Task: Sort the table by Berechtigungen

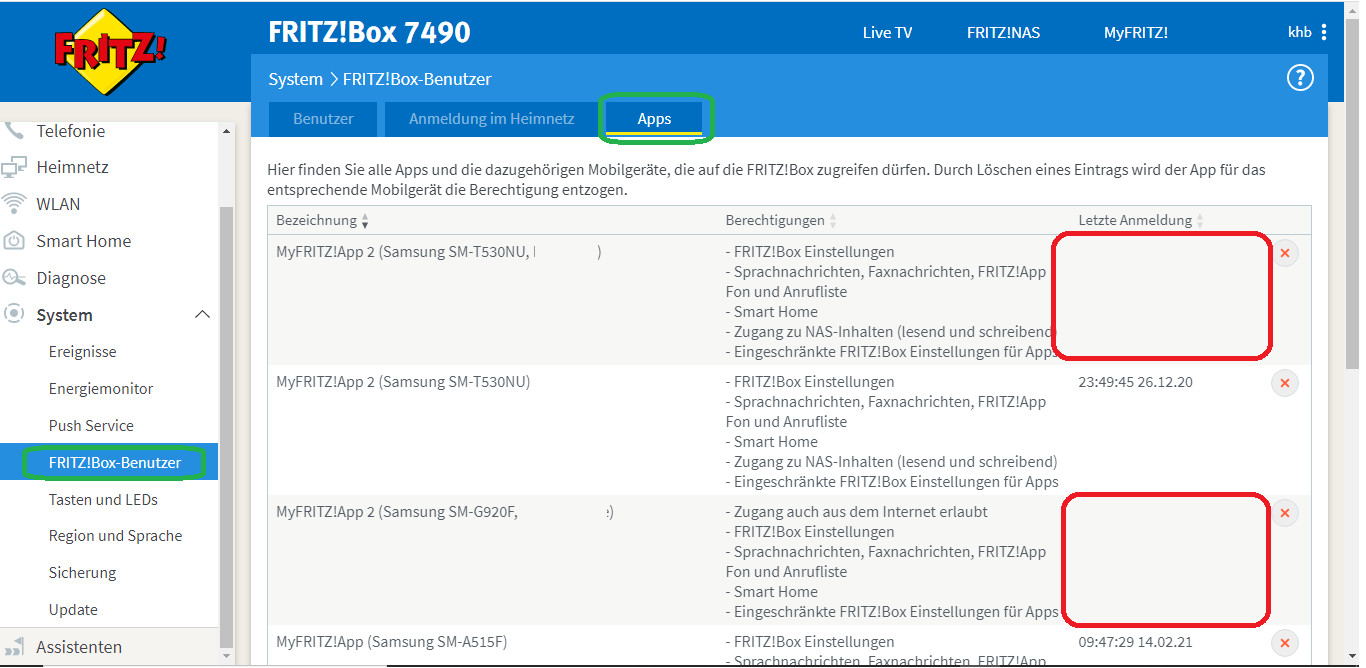Action: click(x=781, y=220)
